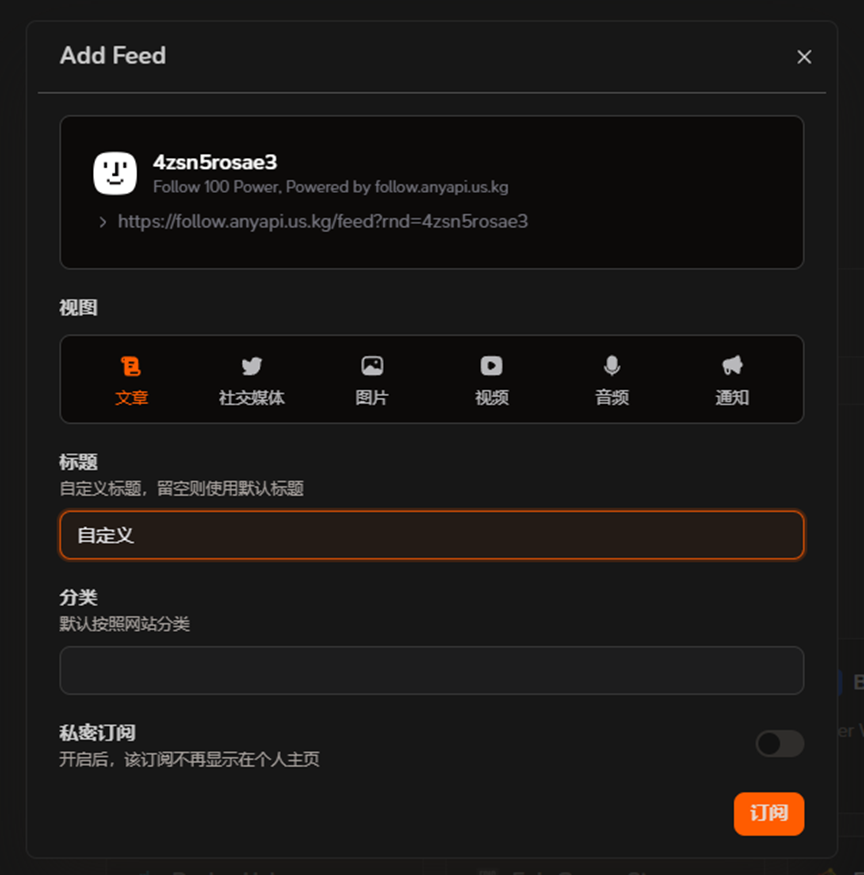Switch view to 视频 label
This screenshot has width=864, height=875.
click(x=492, y=398)
